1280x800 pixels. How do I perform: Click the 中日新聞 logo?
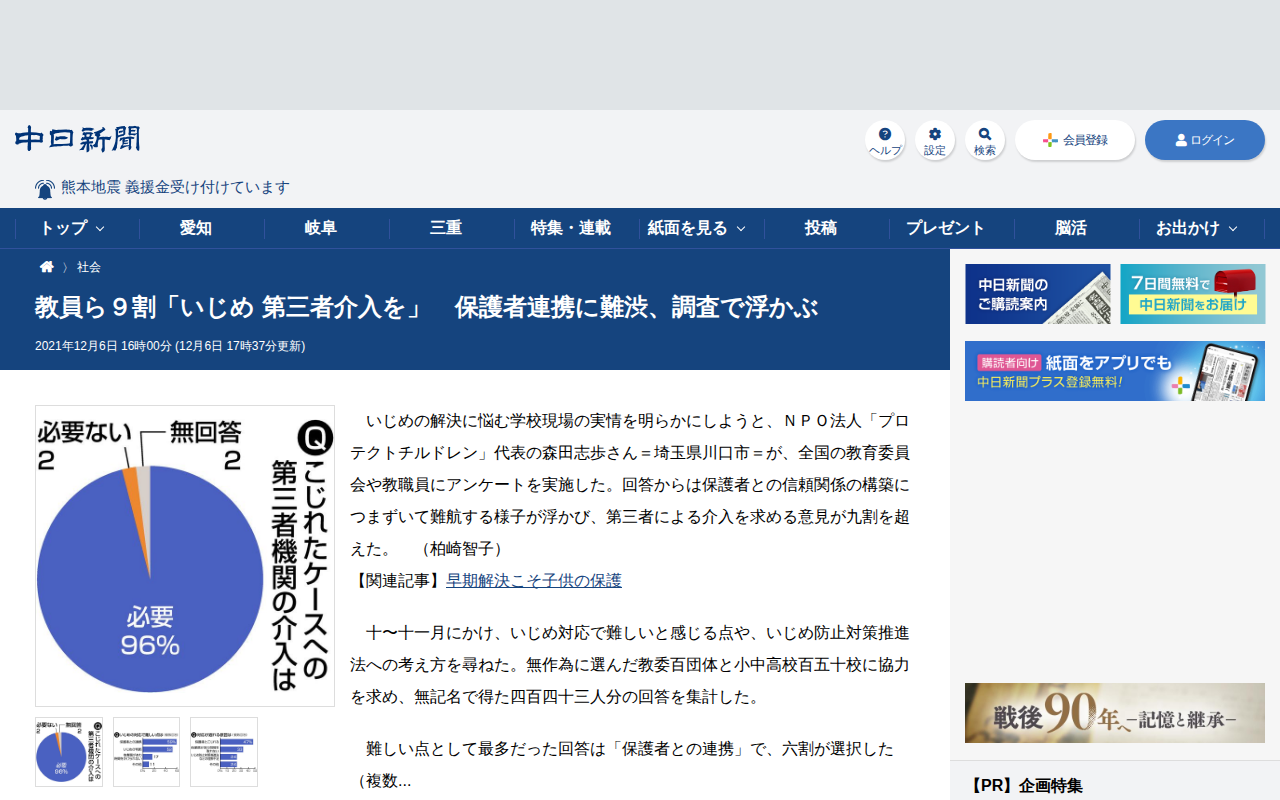point(78,139)
